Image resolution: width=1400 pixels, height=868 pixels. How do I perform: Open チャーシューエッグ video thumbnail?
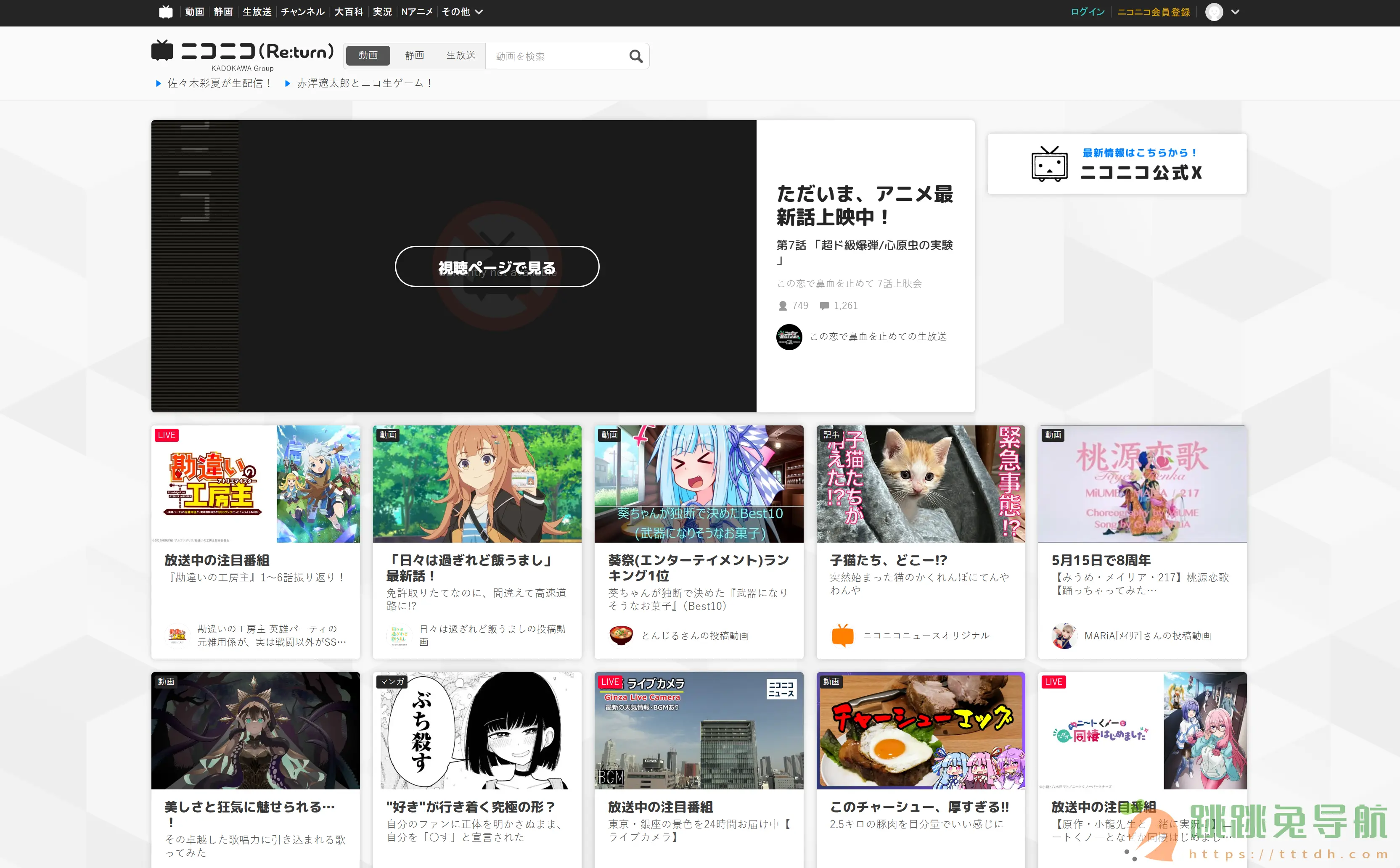(x=921, y=731)
